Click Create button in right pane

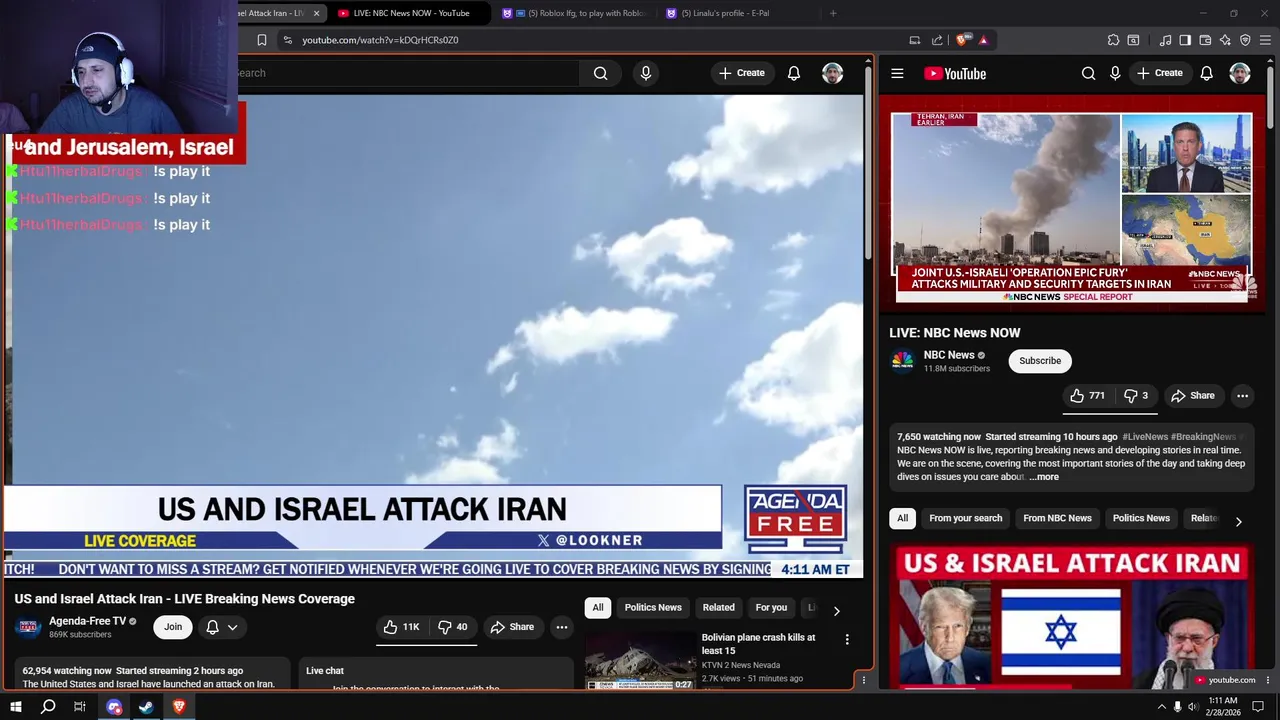pos(1160,73)
